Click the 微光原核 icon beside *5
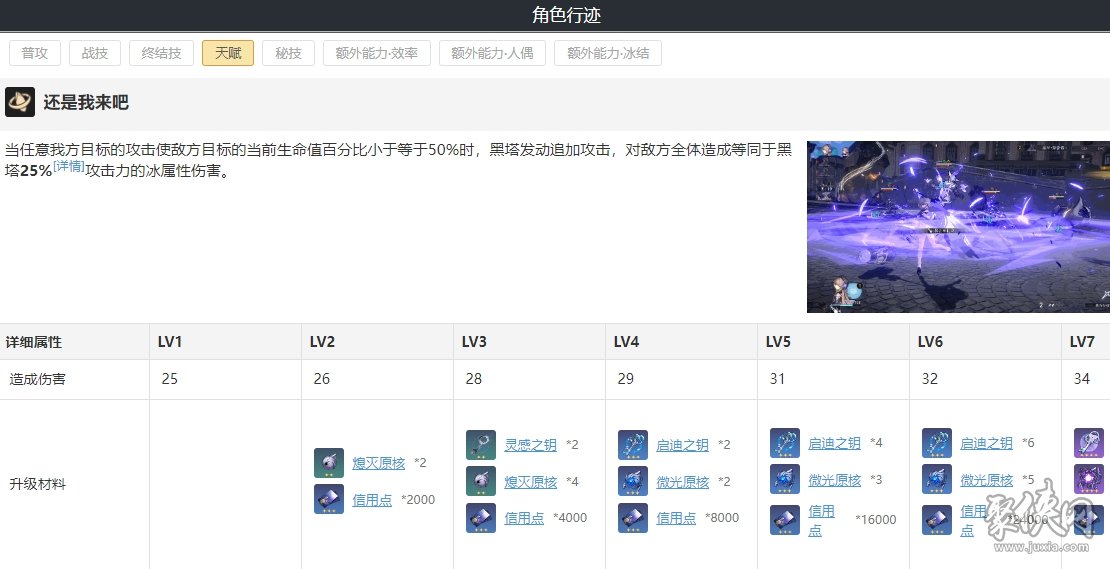 click(937, 479)
